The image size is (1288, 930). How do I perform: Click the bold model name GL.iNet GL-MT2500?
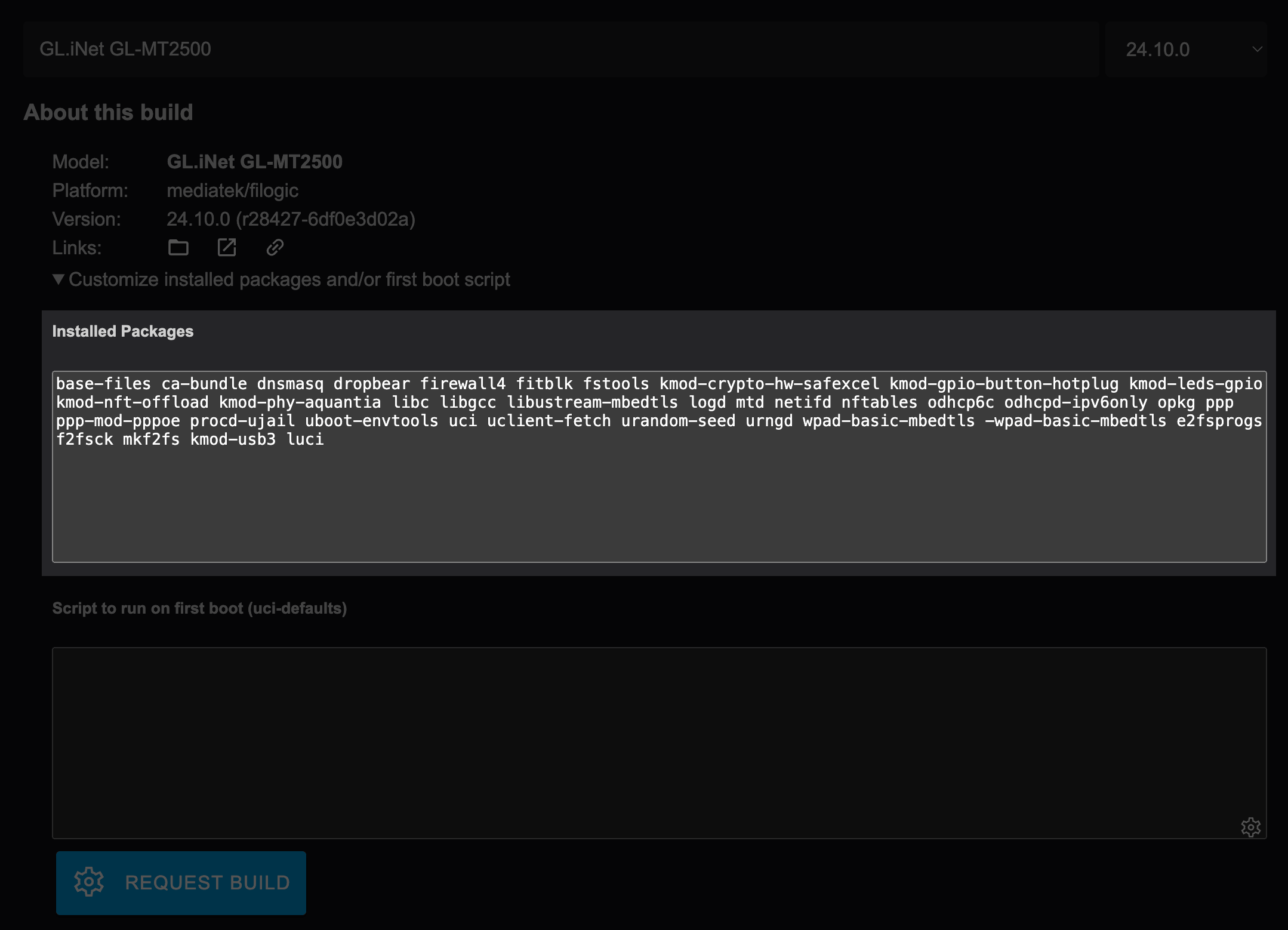click(254, 162)
